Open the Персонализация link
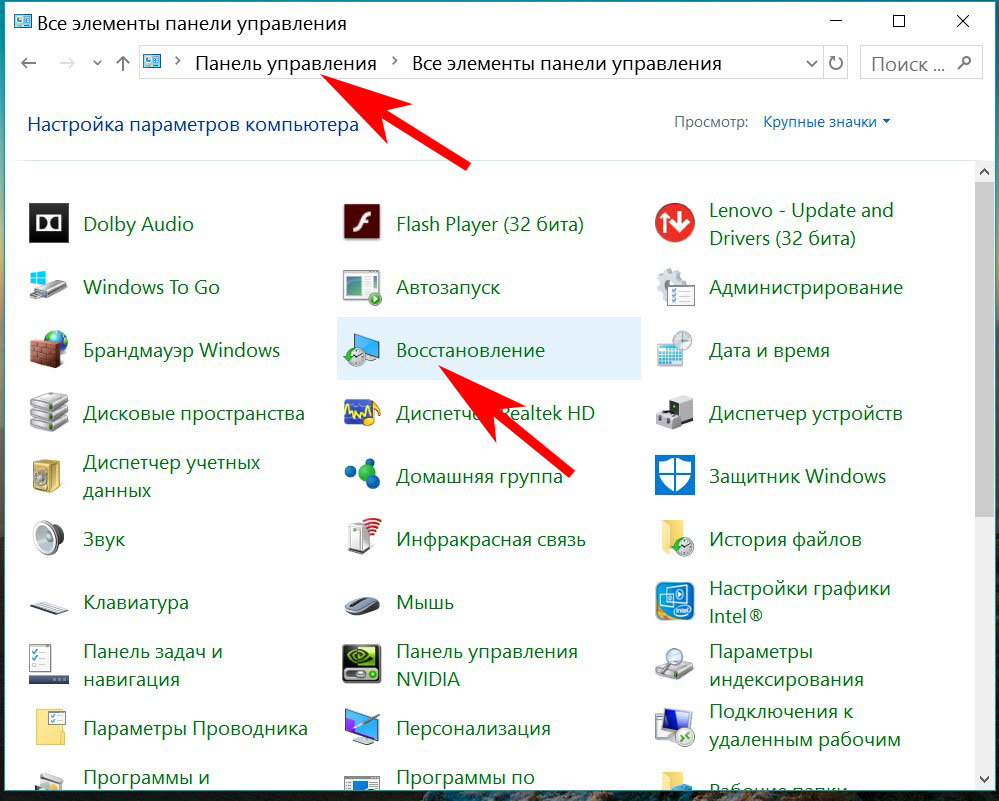 point(473,728)
